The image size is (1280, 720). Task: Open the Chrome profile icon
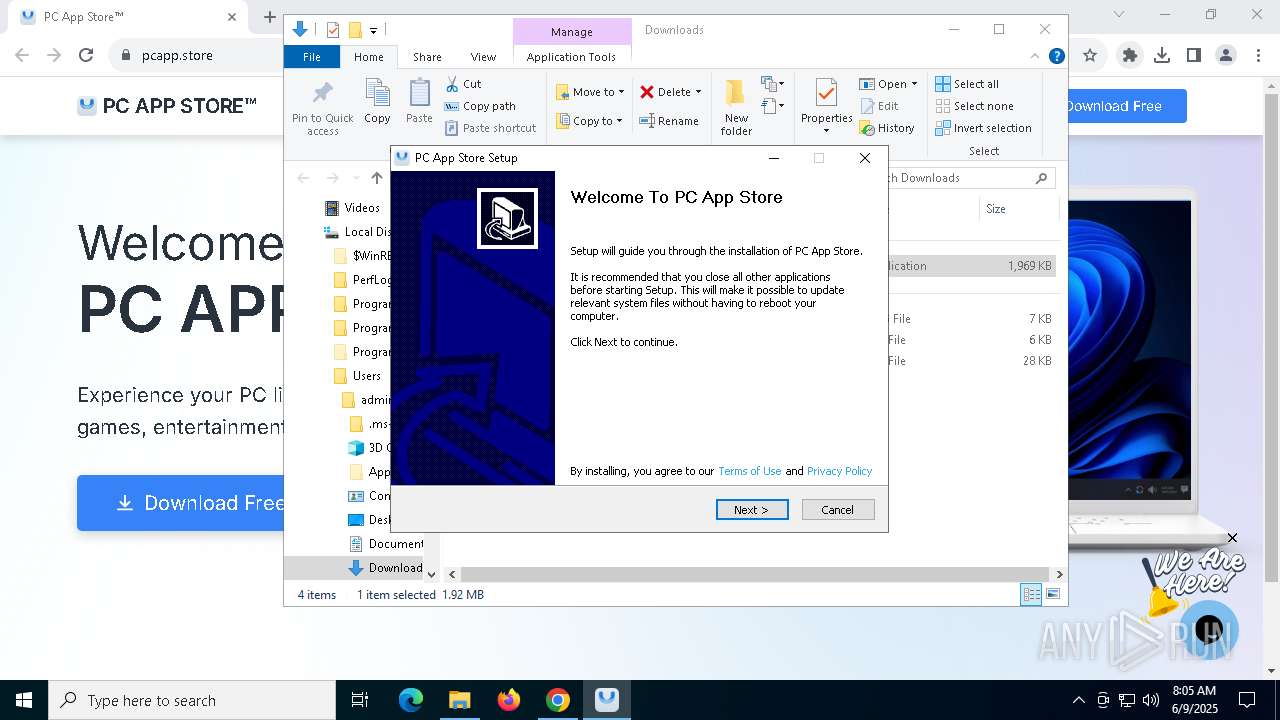(x=1226, y=56)
